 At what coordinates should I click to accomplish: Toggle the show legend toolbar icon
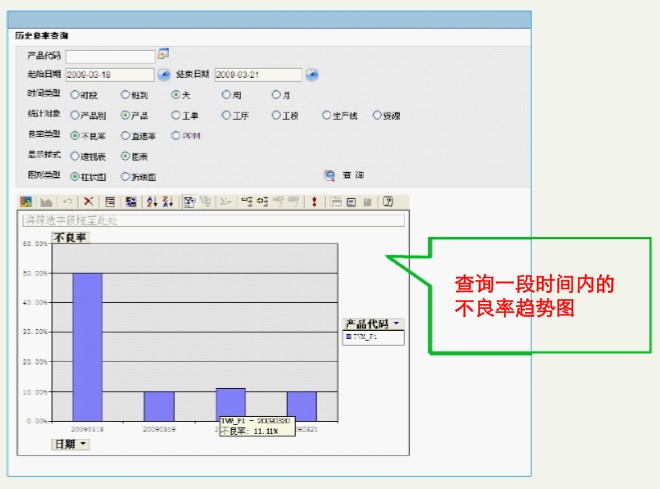(110, 202)
